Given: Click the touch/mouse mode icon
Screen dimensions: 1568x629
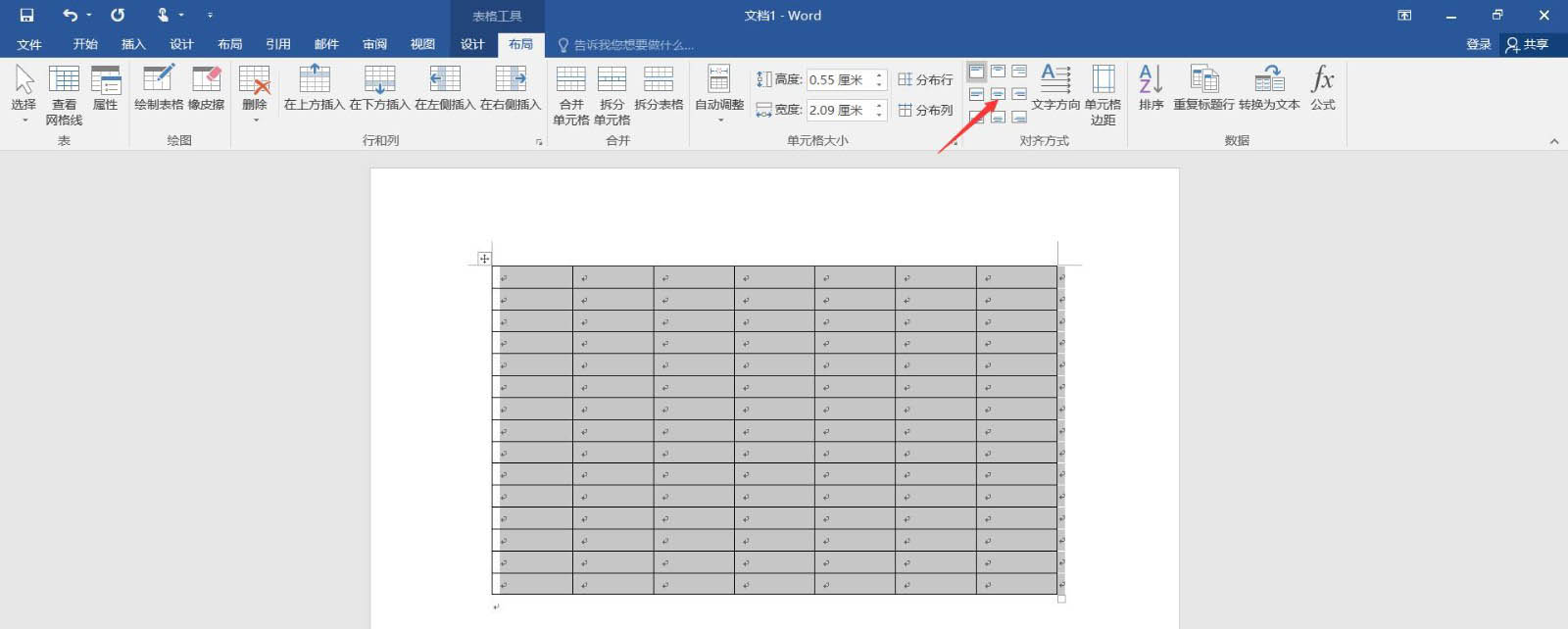Looking at the screenshot, I should coord(163,15).
